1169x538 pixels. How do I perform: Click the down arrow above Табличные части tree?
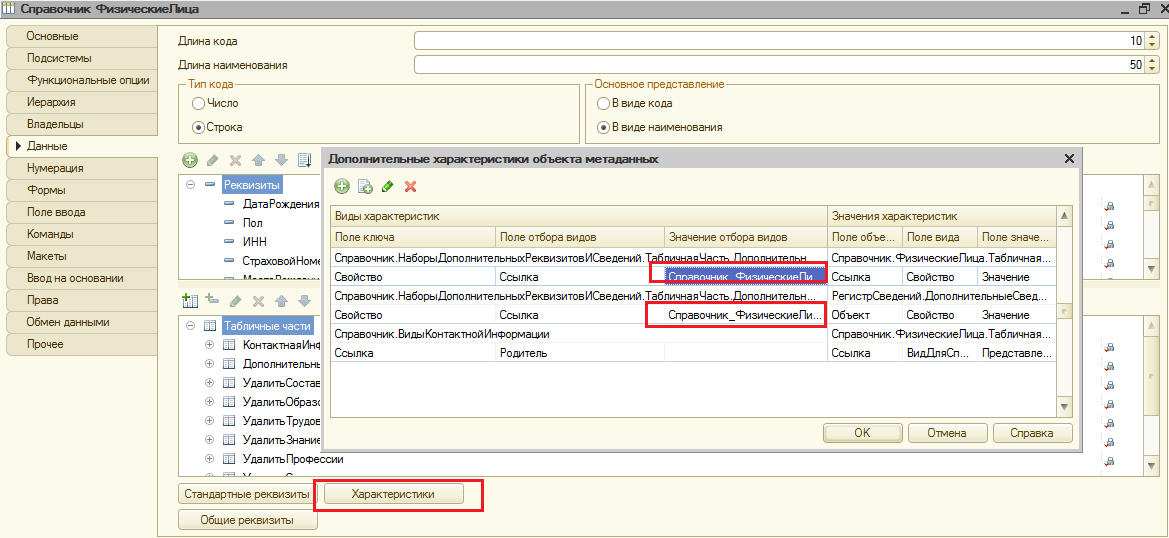click(x=304, y=301)
